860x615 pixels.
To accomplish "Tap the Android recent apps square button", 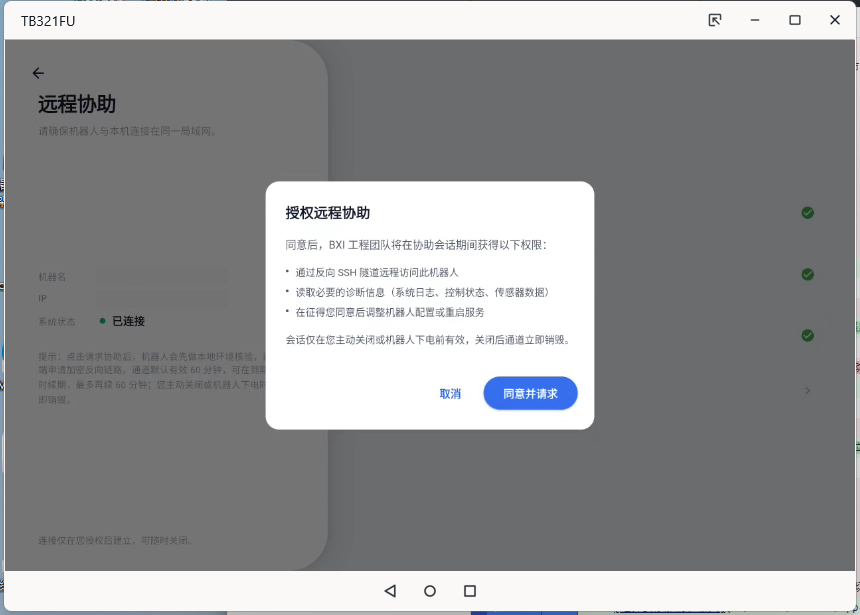I will pos(470,591).
